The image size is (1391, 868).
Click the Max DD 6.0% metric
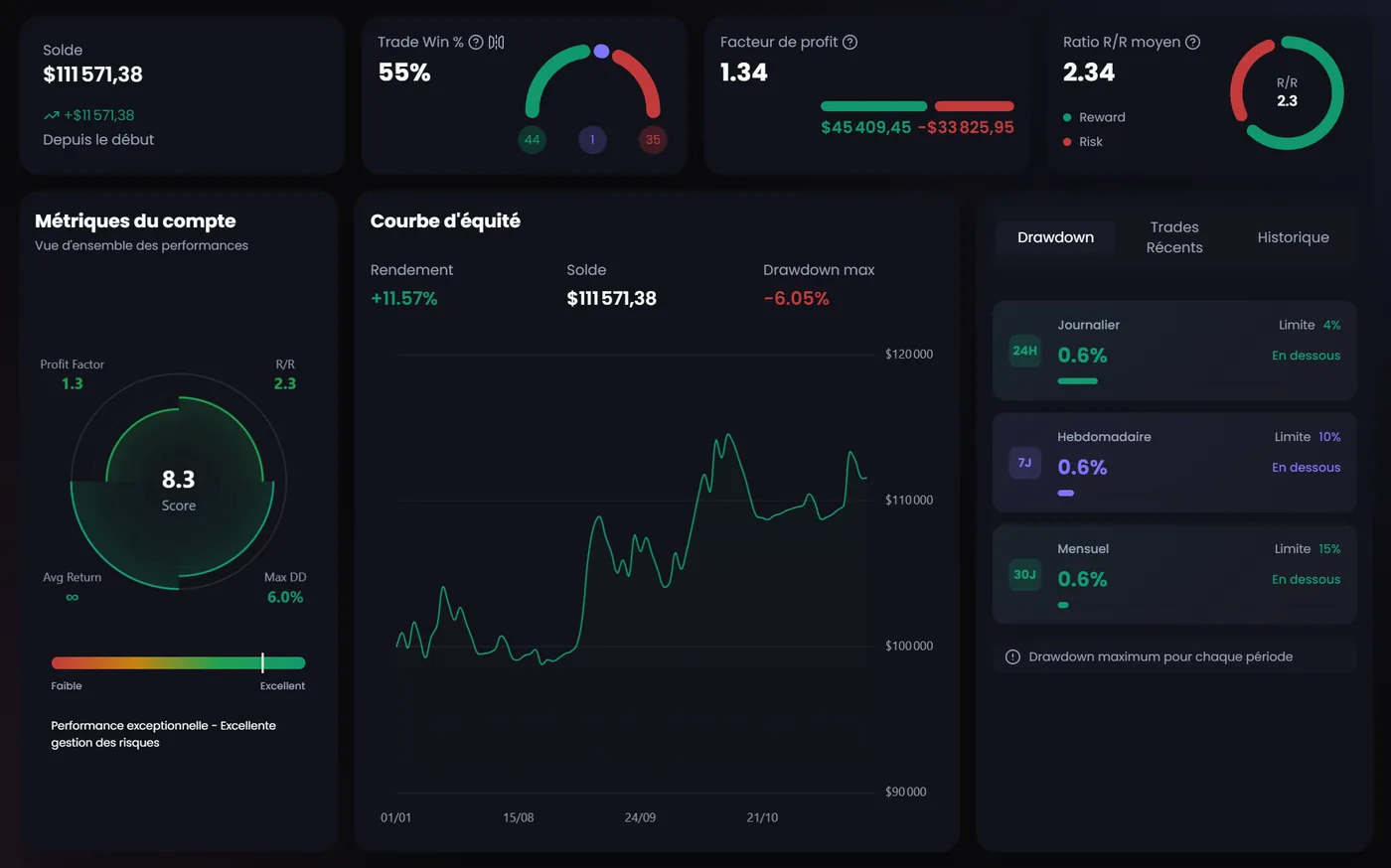(285, 587)
